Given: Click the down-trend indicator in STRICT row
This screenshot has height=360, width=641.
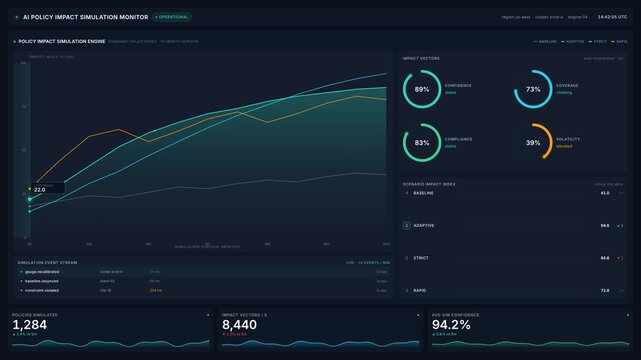Looking at the screenshot, I should 620,258.
